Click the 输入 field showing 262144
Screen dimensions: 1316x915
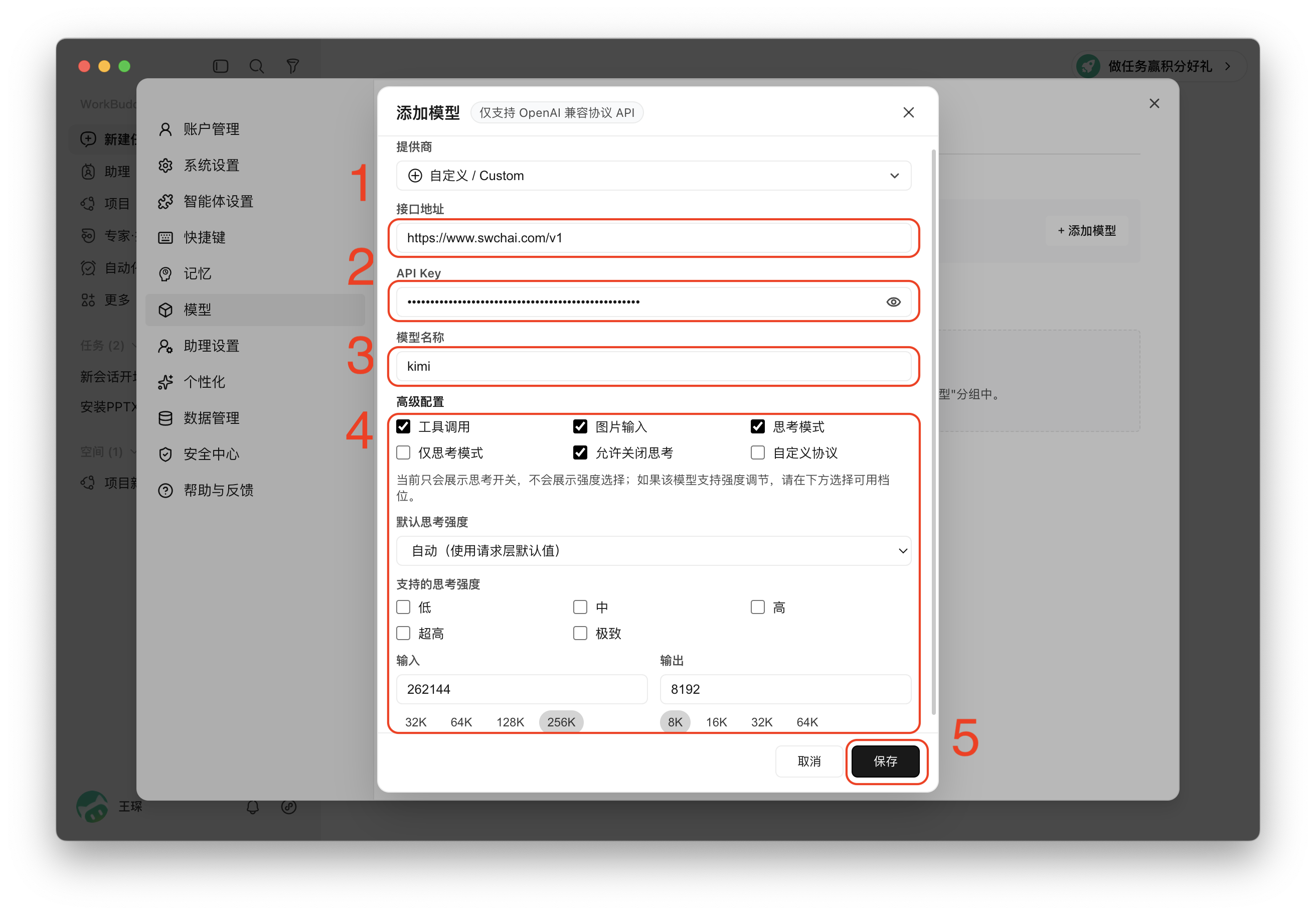(522, 689)
